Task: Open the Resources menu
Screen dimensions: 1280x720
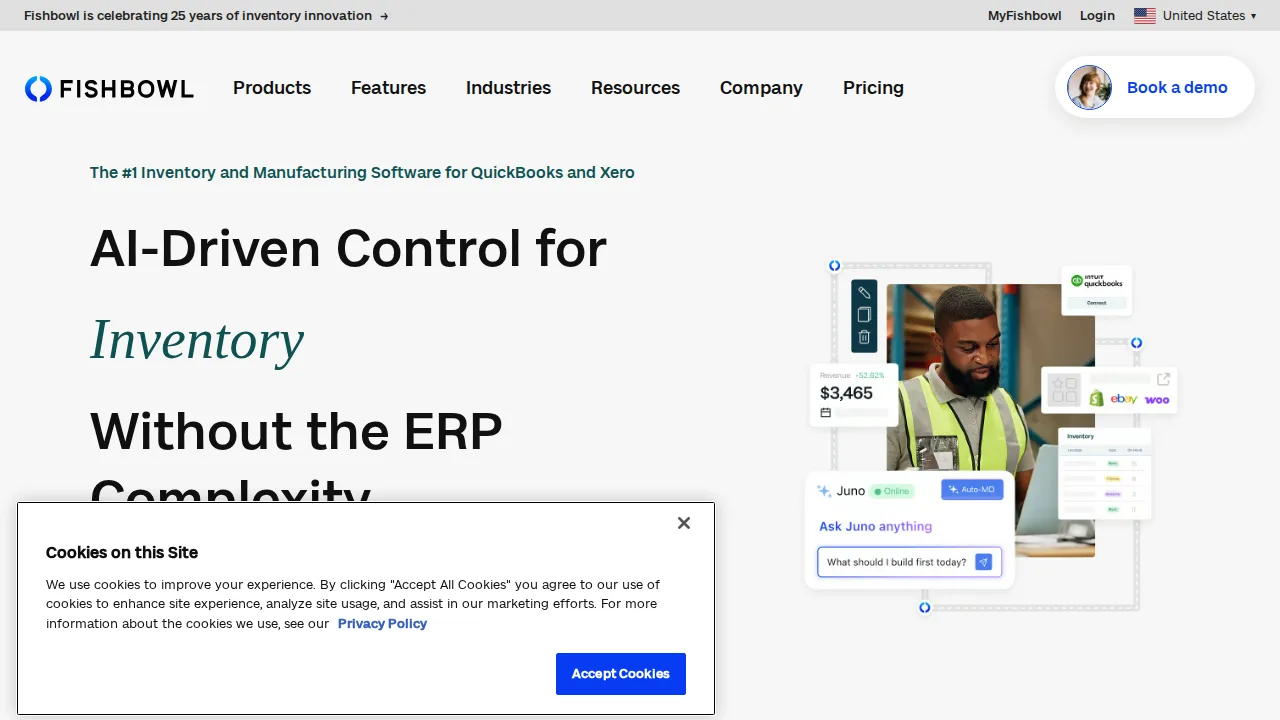Action: tap(635, 88)
